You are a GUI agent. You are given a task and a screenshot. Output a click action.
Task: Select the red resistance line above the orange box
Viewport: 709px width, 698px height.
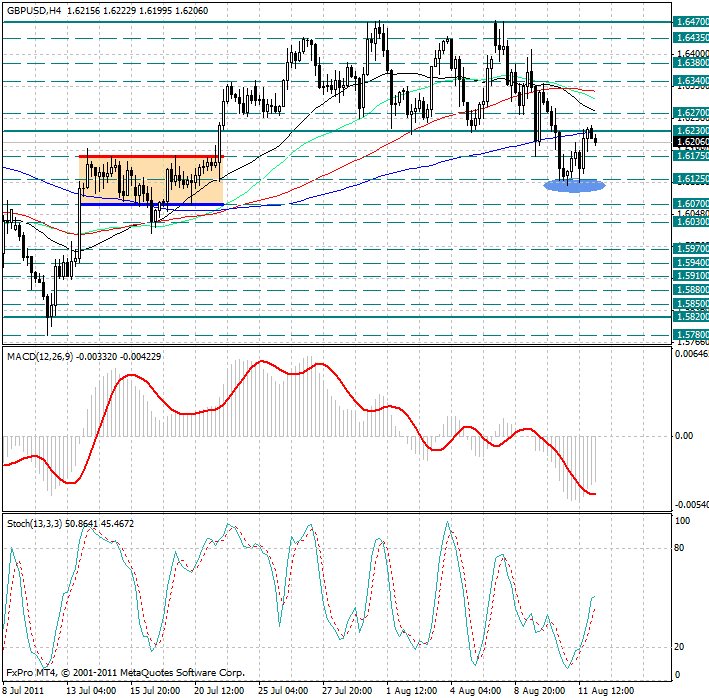click(x=150, y=156)
